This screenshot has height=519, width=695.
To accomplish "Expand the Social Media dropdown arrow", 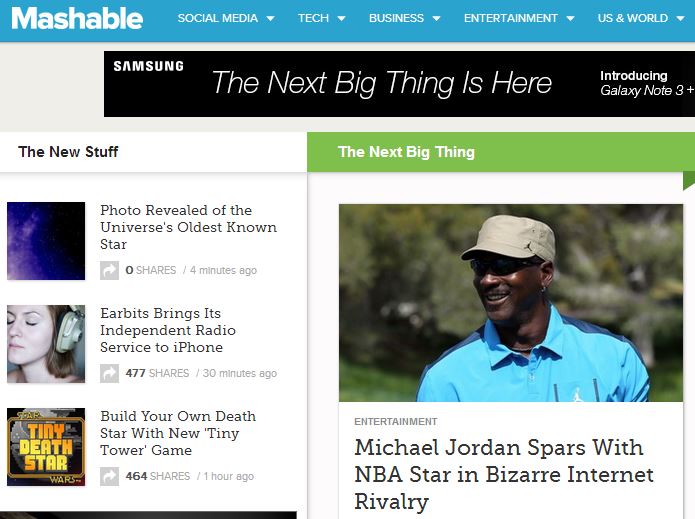I will [x=270, y=19].
